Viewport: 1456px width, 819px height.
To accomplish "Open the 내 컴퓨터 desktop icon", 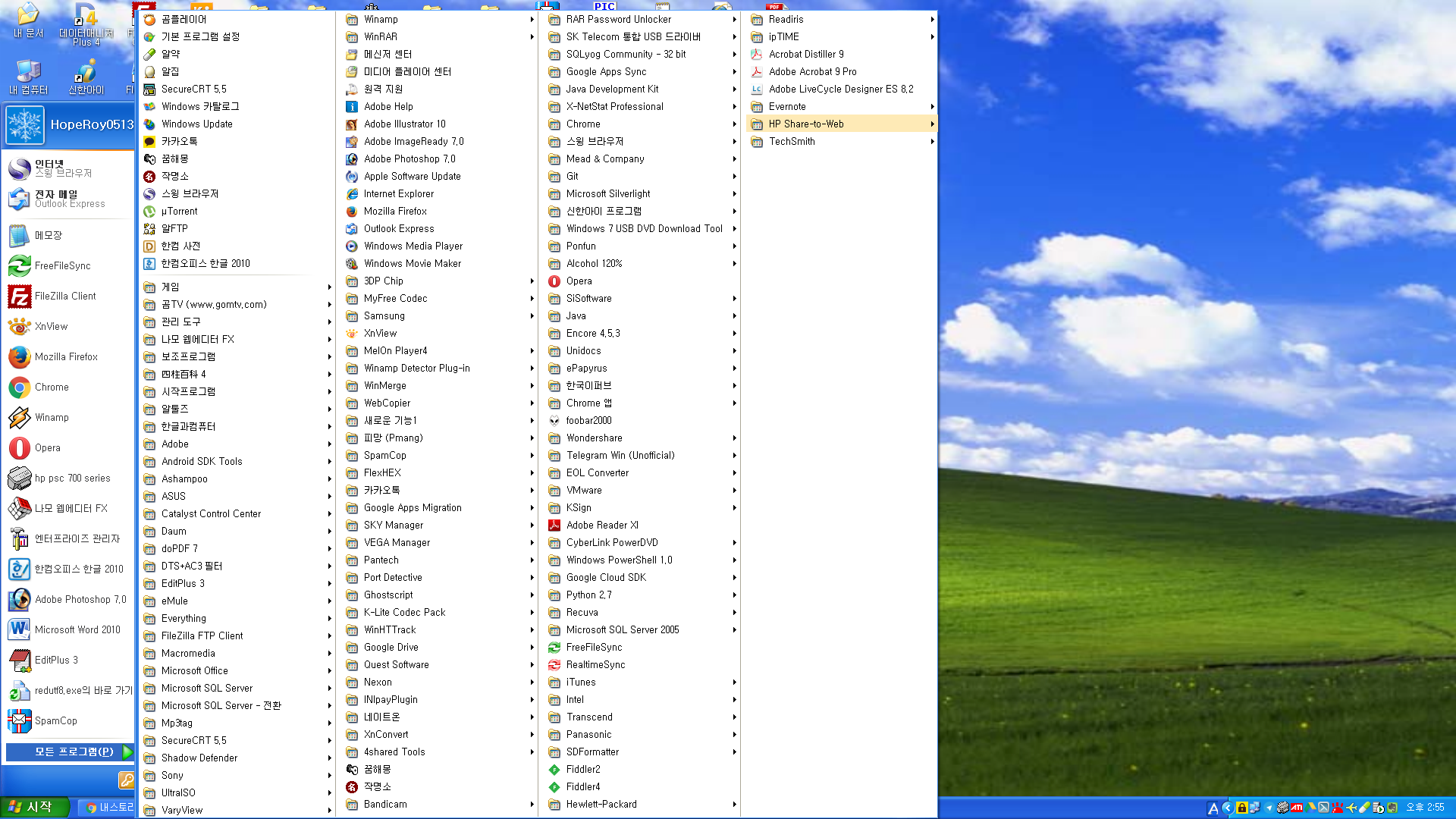I will 28,78.
